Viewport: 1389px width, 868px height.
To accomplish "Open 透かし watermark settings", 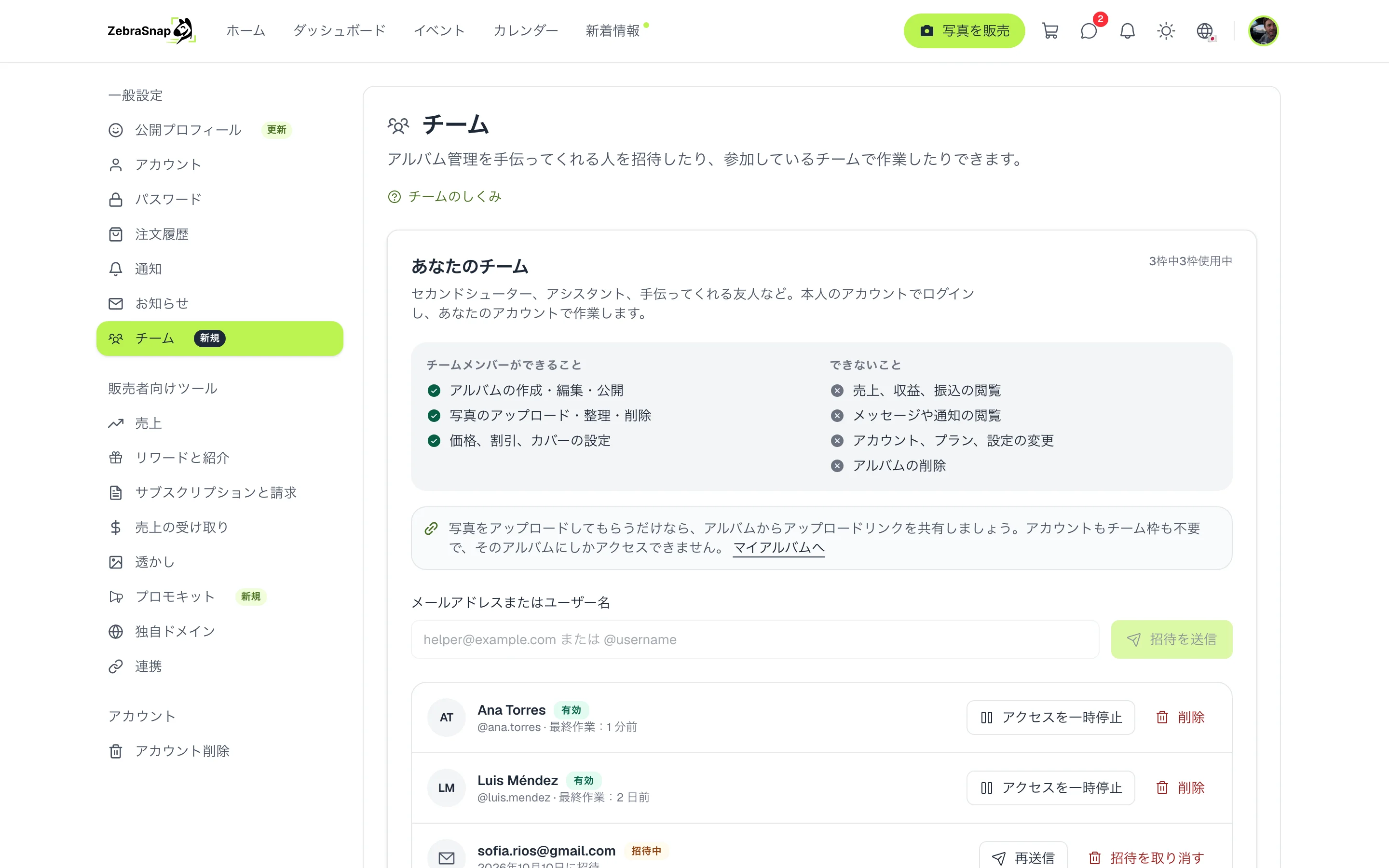I will 220,562.
